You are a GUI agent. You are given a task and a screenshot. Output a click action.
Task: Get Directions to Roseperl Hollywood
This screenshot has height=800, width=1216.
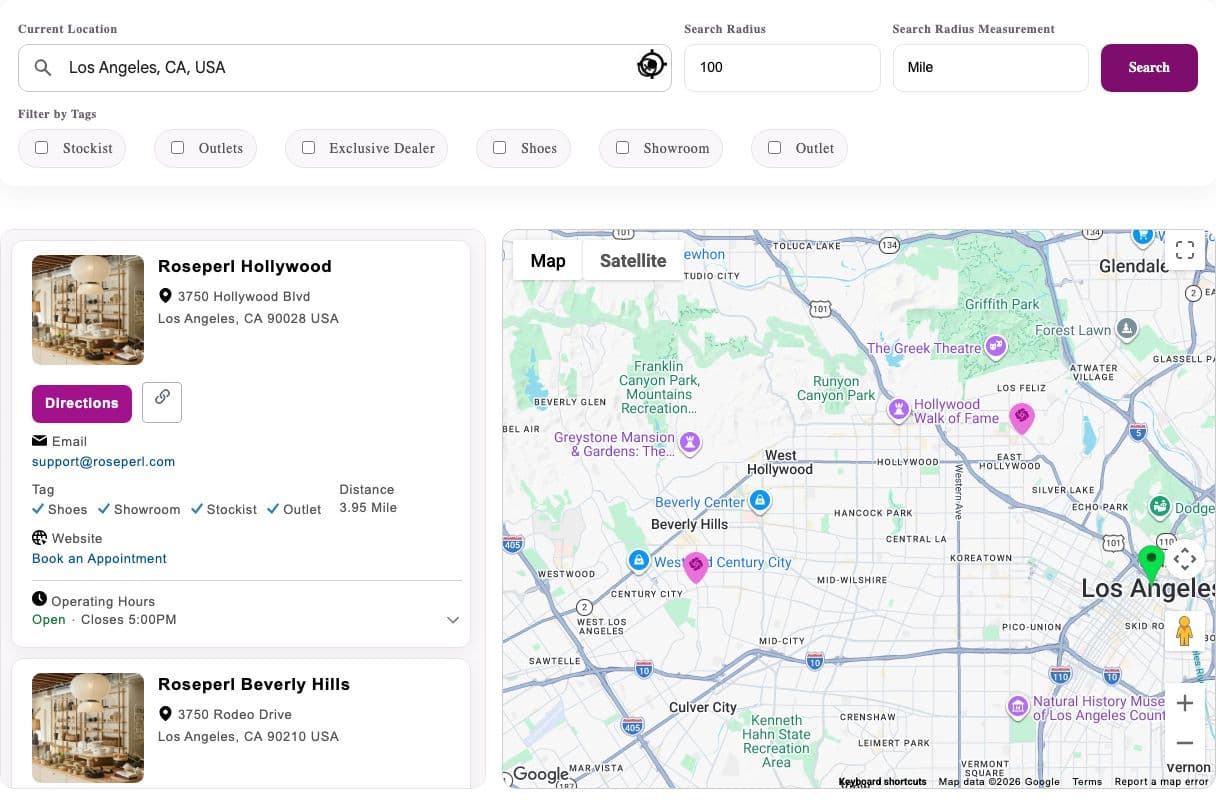click(x=82, y=403)
